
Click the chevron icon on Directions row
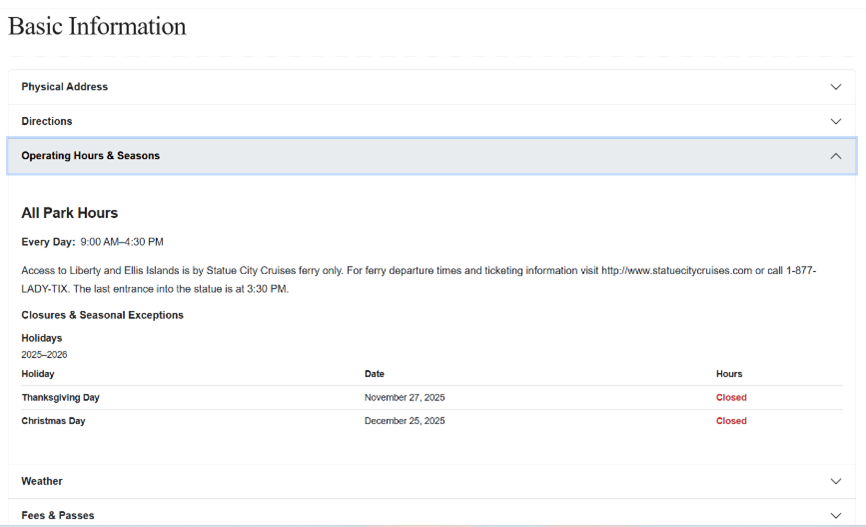(836, 121)
